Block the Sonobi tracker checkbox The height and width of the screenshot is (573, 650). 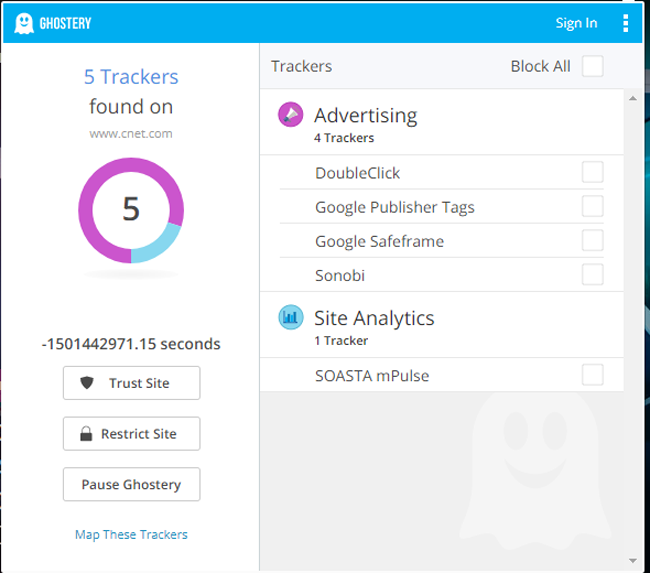pos(593,274)
